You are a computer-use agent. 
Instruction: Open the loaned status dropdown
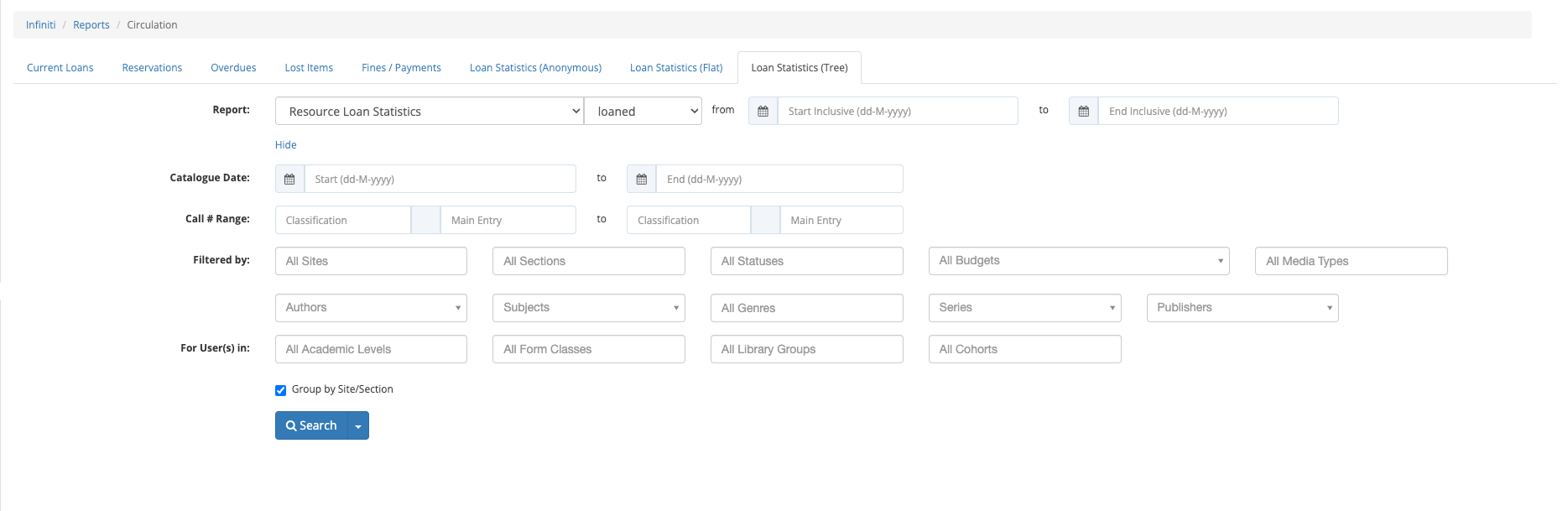643,111
